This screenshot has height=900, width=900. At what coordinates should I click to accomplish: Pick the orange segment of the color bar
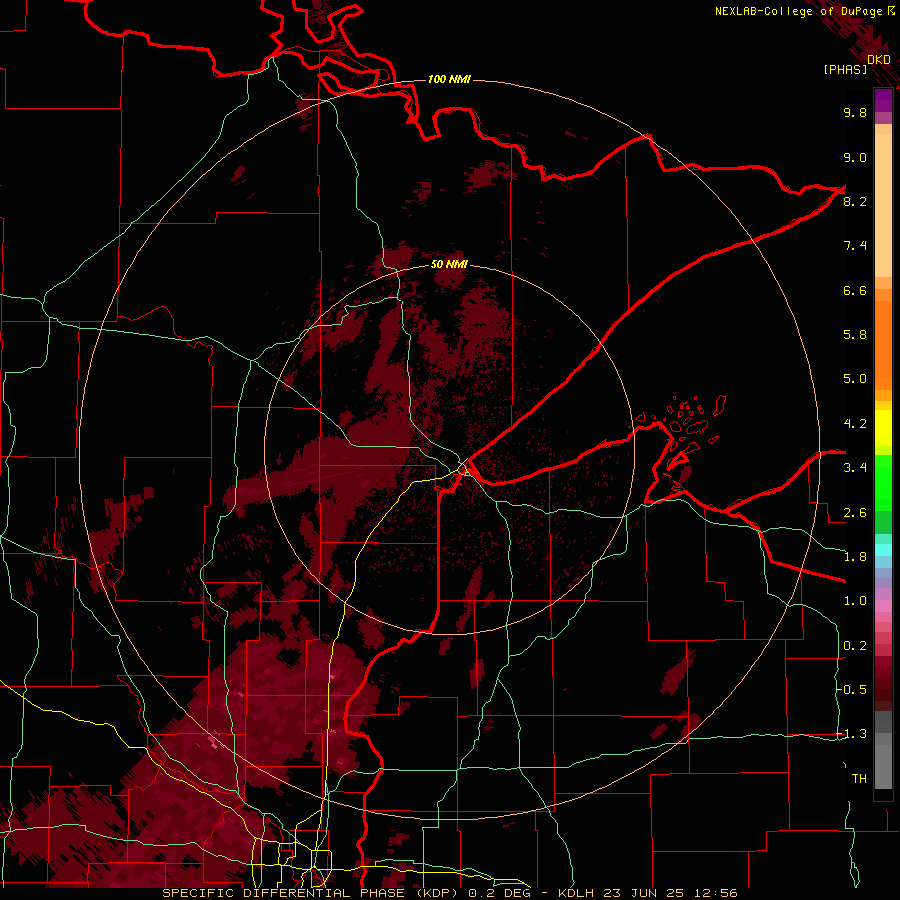(x=883, y=346)
